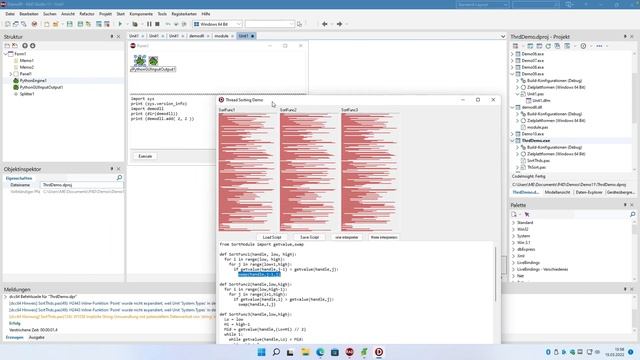Click Load Script button in Thread Sorting Demo
This screenshot has height=360, width=640.
[272, 237]
